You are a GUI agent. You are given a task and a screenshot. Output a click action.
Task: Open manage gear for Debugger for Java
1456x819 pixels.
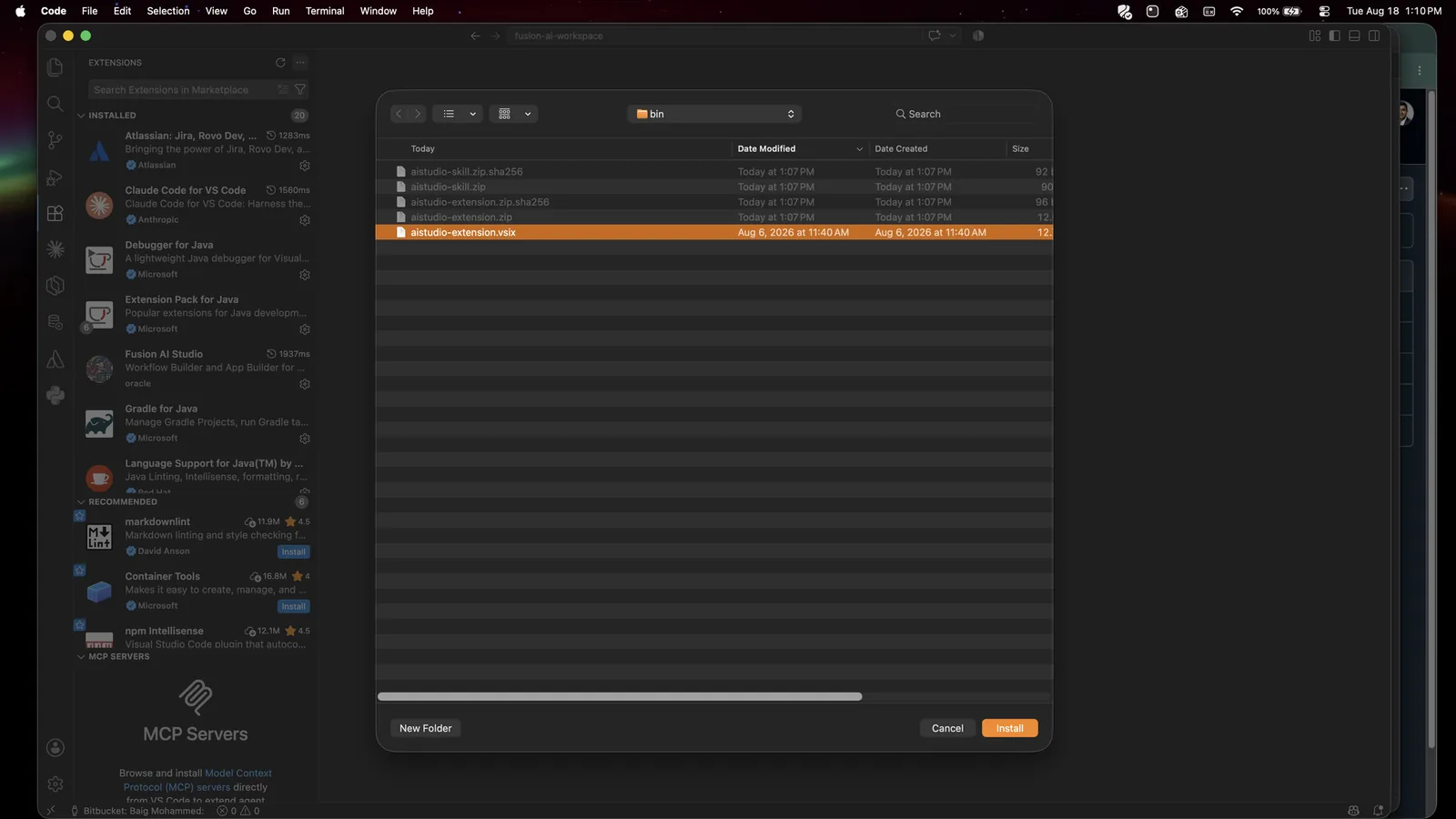coord(305,275)
